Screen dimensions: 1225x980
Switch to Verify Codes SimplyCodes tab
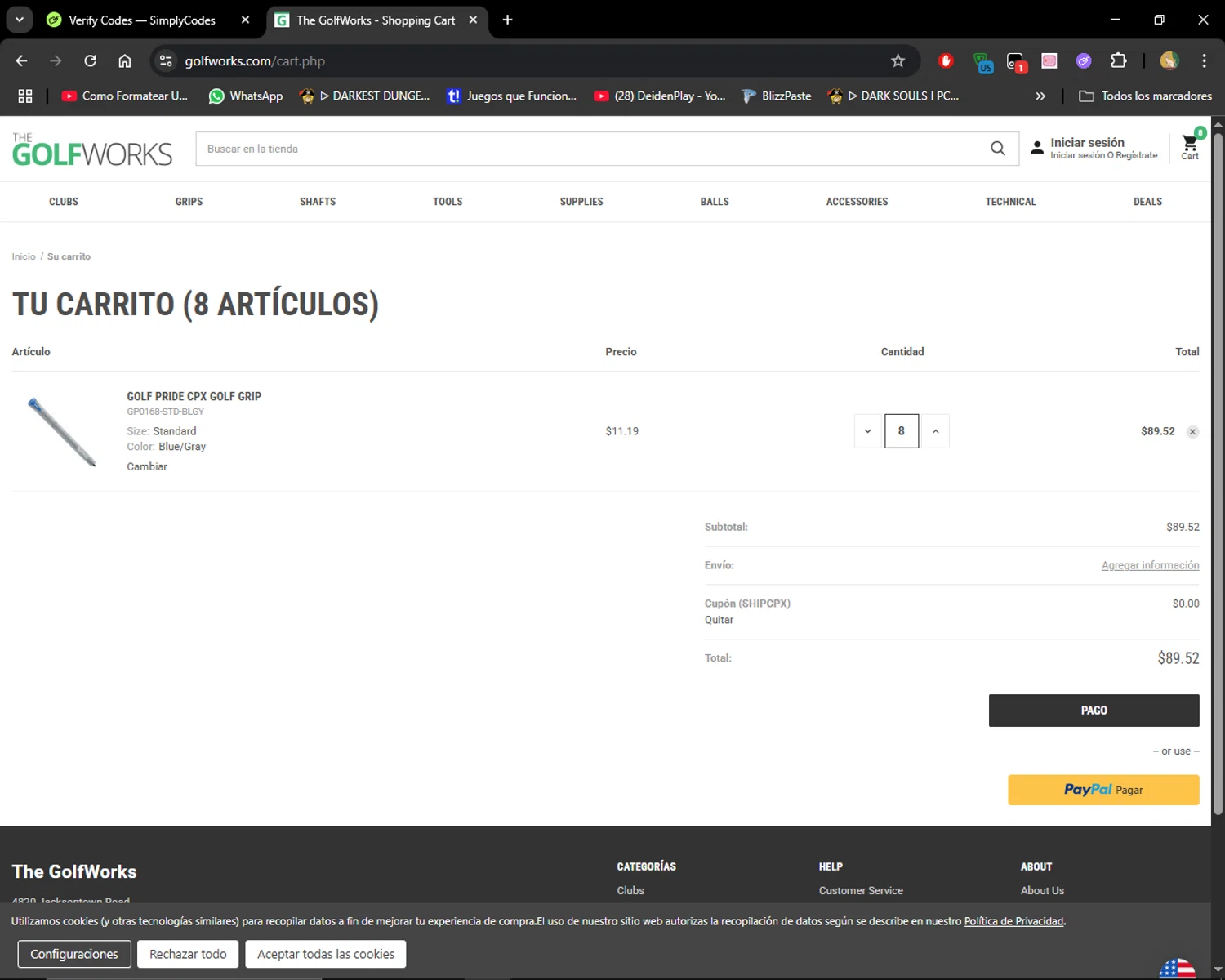(x=142, y=20)
